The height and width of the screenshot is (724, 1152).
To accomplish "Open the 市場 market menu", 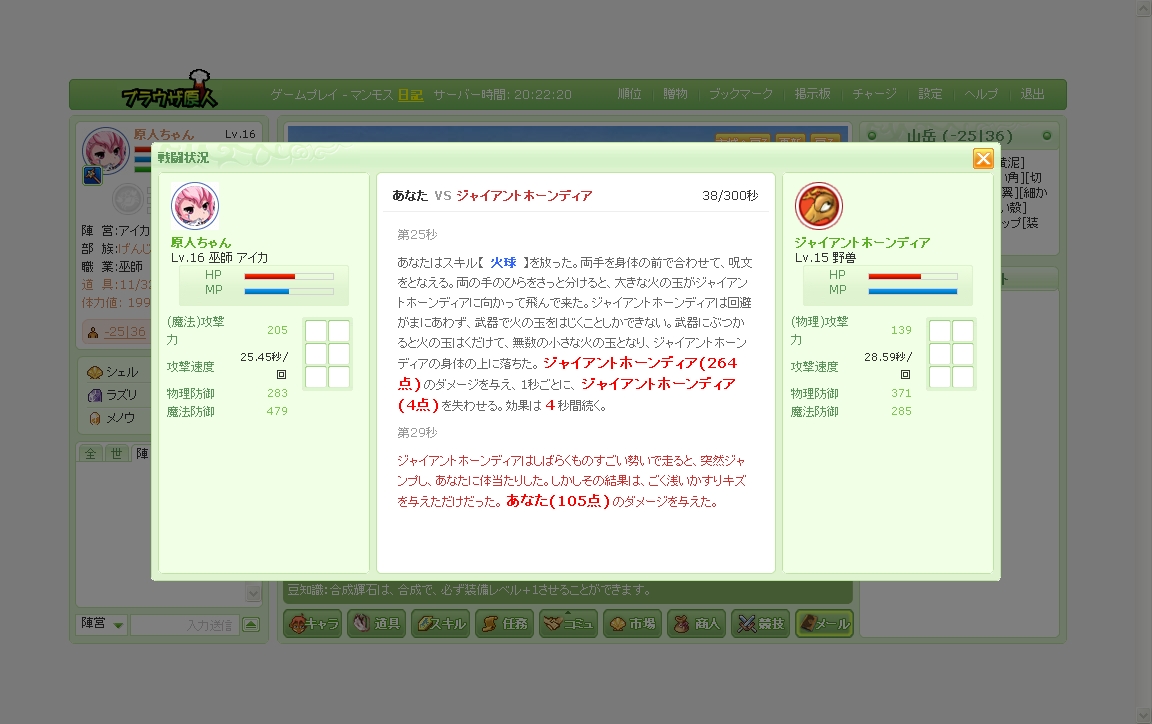I will (x=632, y=623).
